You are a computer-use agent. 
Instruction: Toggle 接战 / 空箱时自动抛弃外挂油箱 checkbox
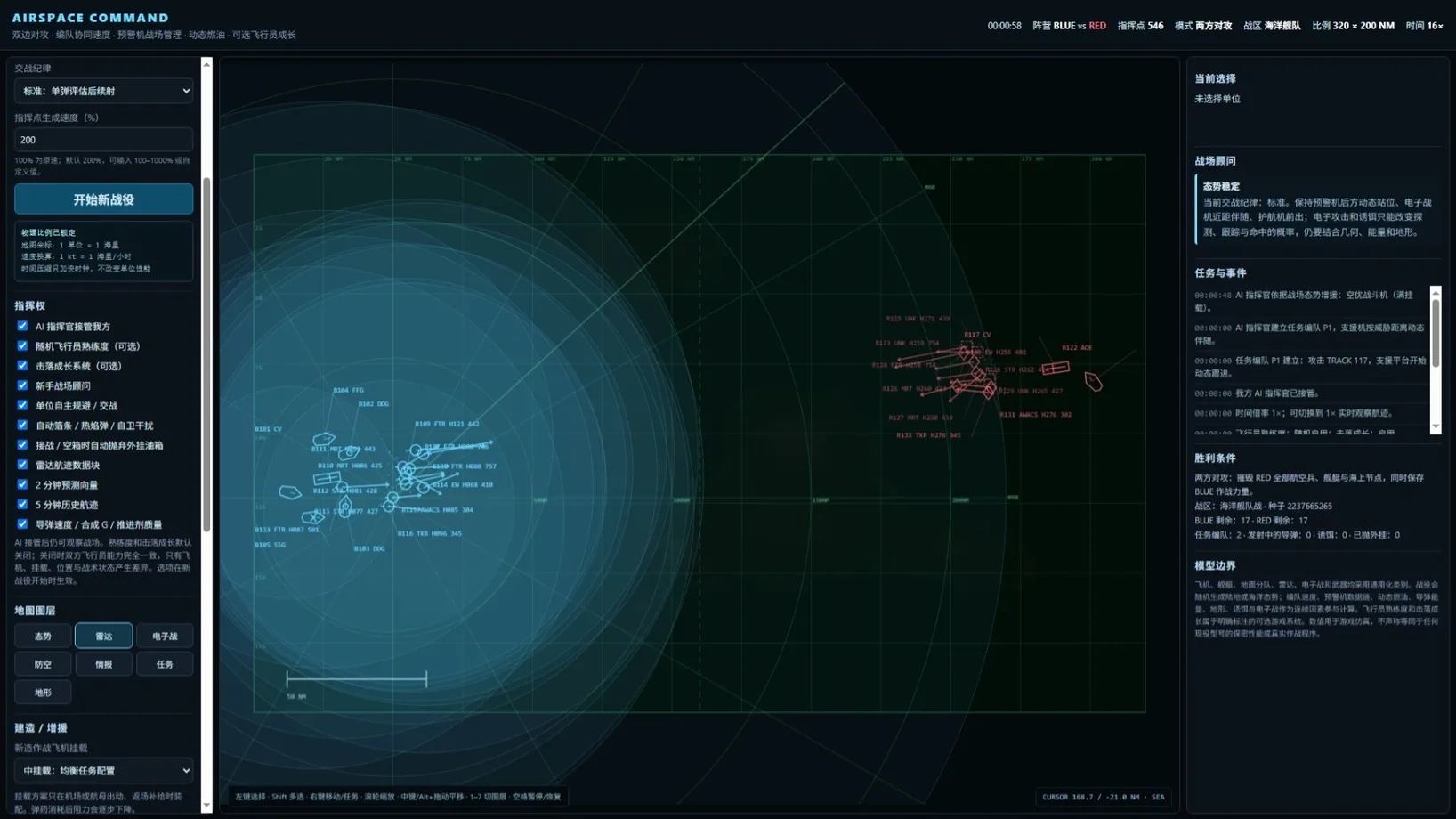22,445
